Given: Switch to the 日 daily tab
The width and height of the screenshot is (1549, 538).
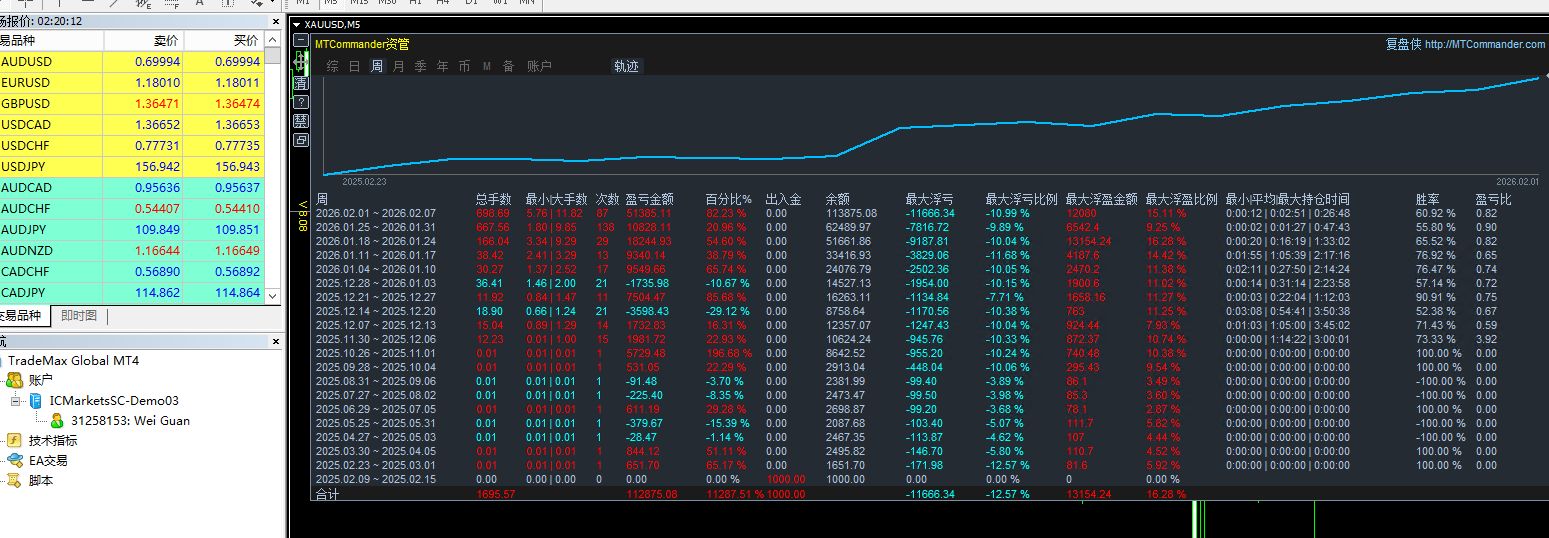Looking at the screenshot, I should click(x=354, y=67).
